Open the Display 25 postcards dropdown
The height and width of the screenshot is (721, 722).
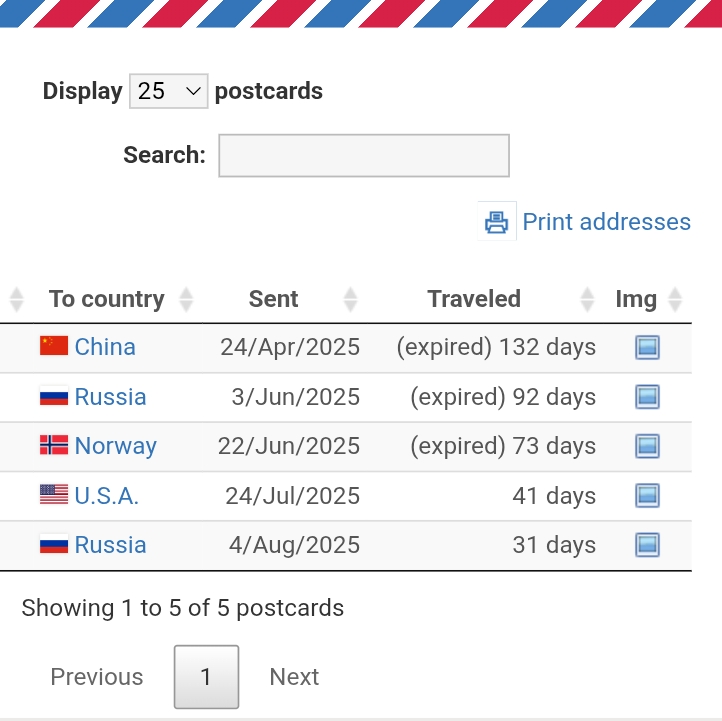click(x=168, y=91)
